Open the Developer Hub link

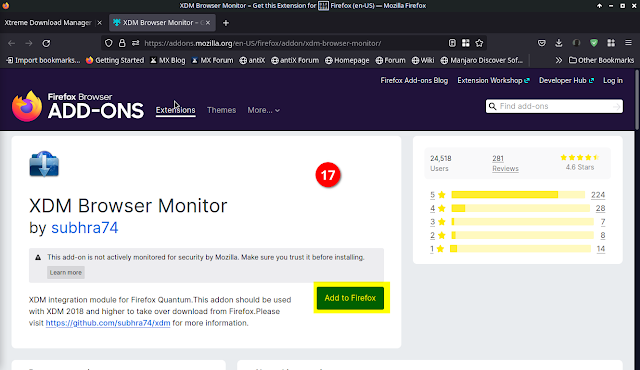pos(566,80)
